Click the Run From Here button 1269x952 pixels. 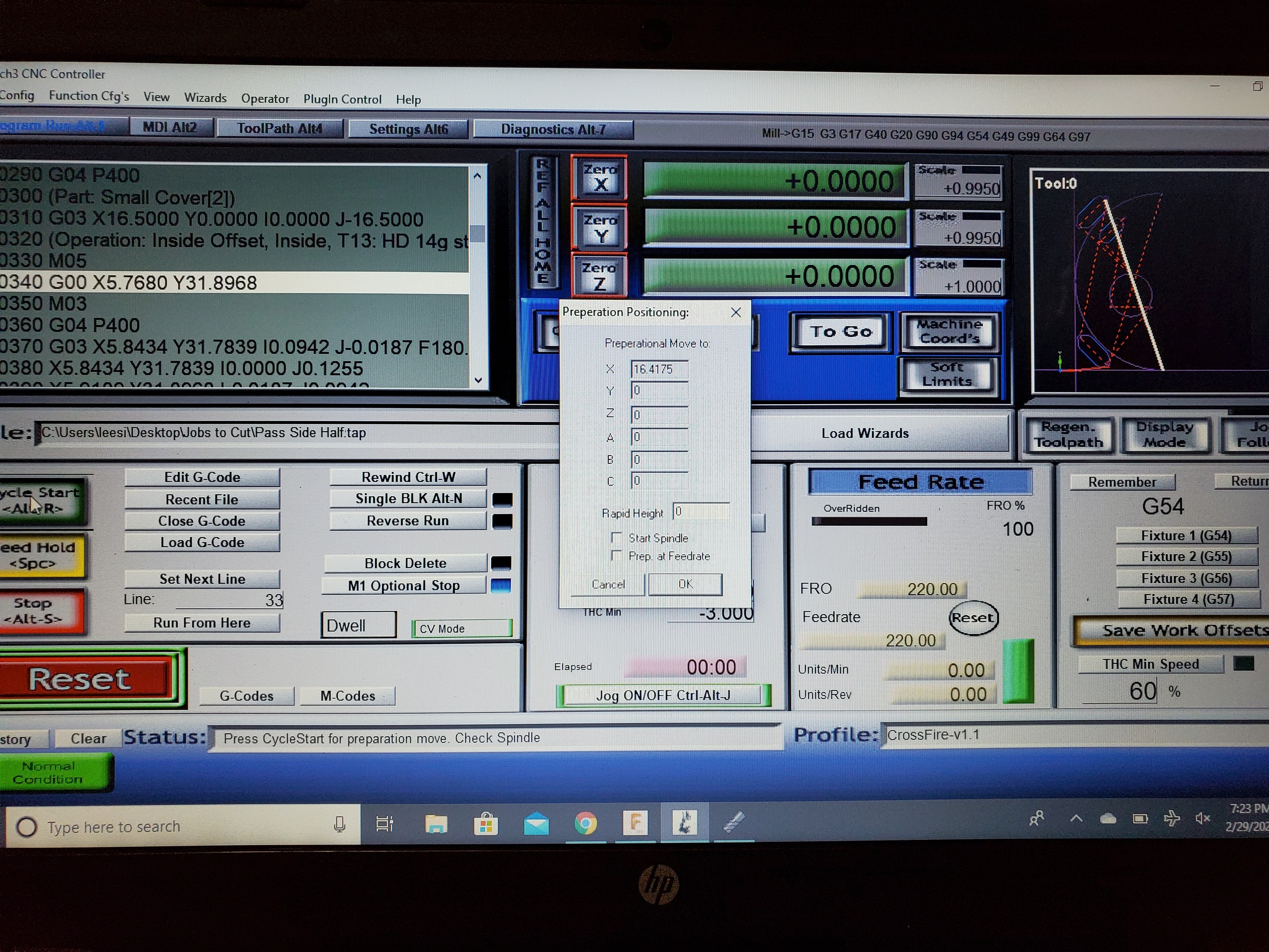(x=202, y=623)
